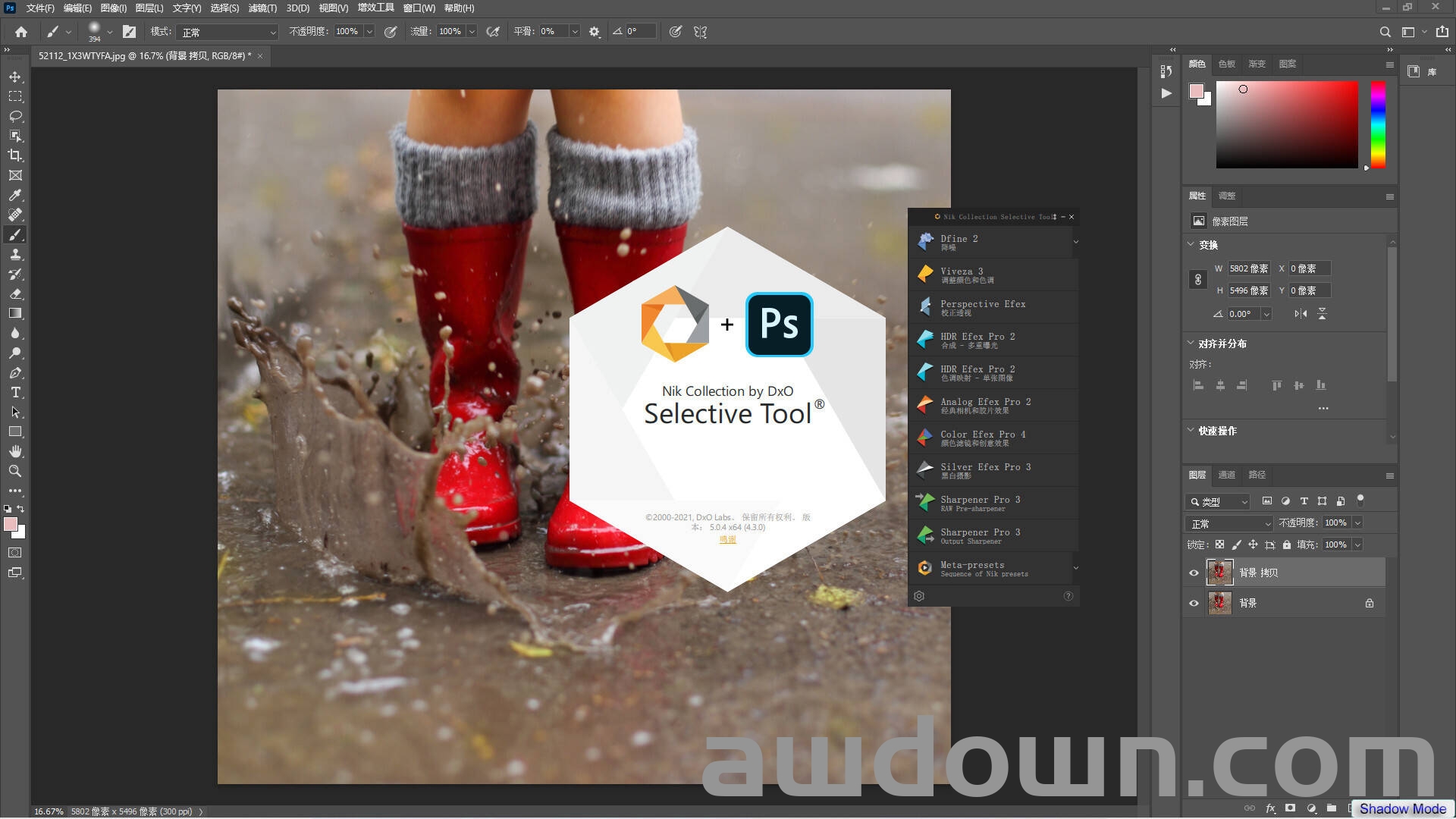Toggle the width-height link constraint
The width and height of the screenshot is (1456, 819).
click(x=1197, y=279)
